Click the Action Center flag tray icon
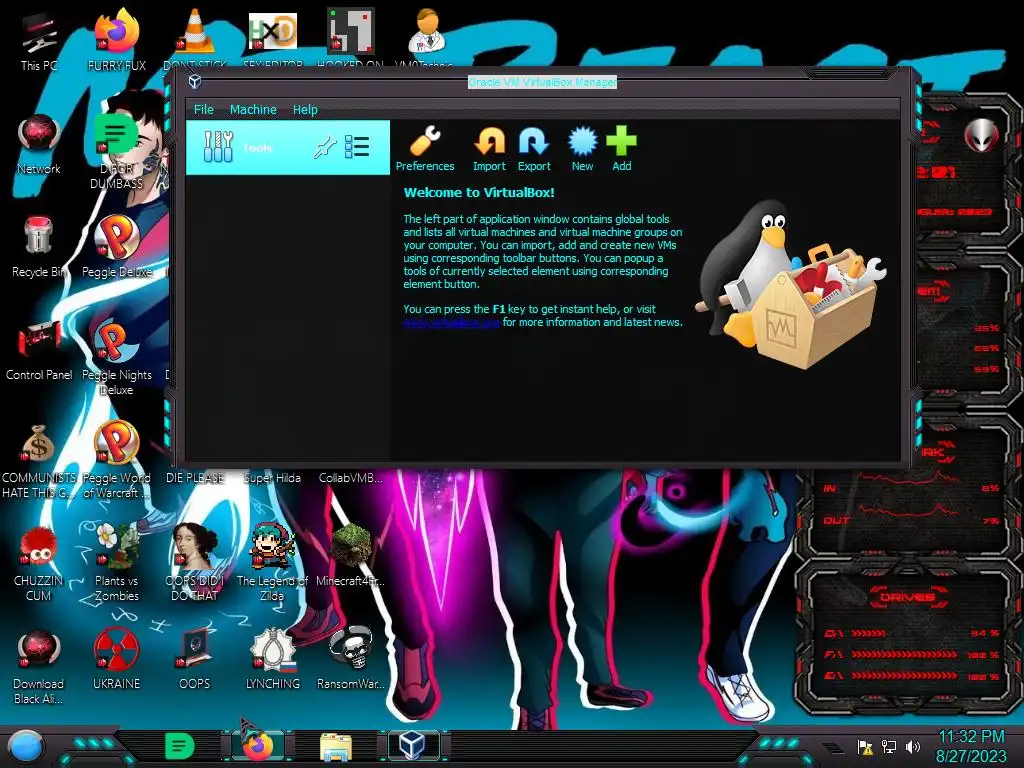This screenshot has height=768, width=1024. click(865, 747)
